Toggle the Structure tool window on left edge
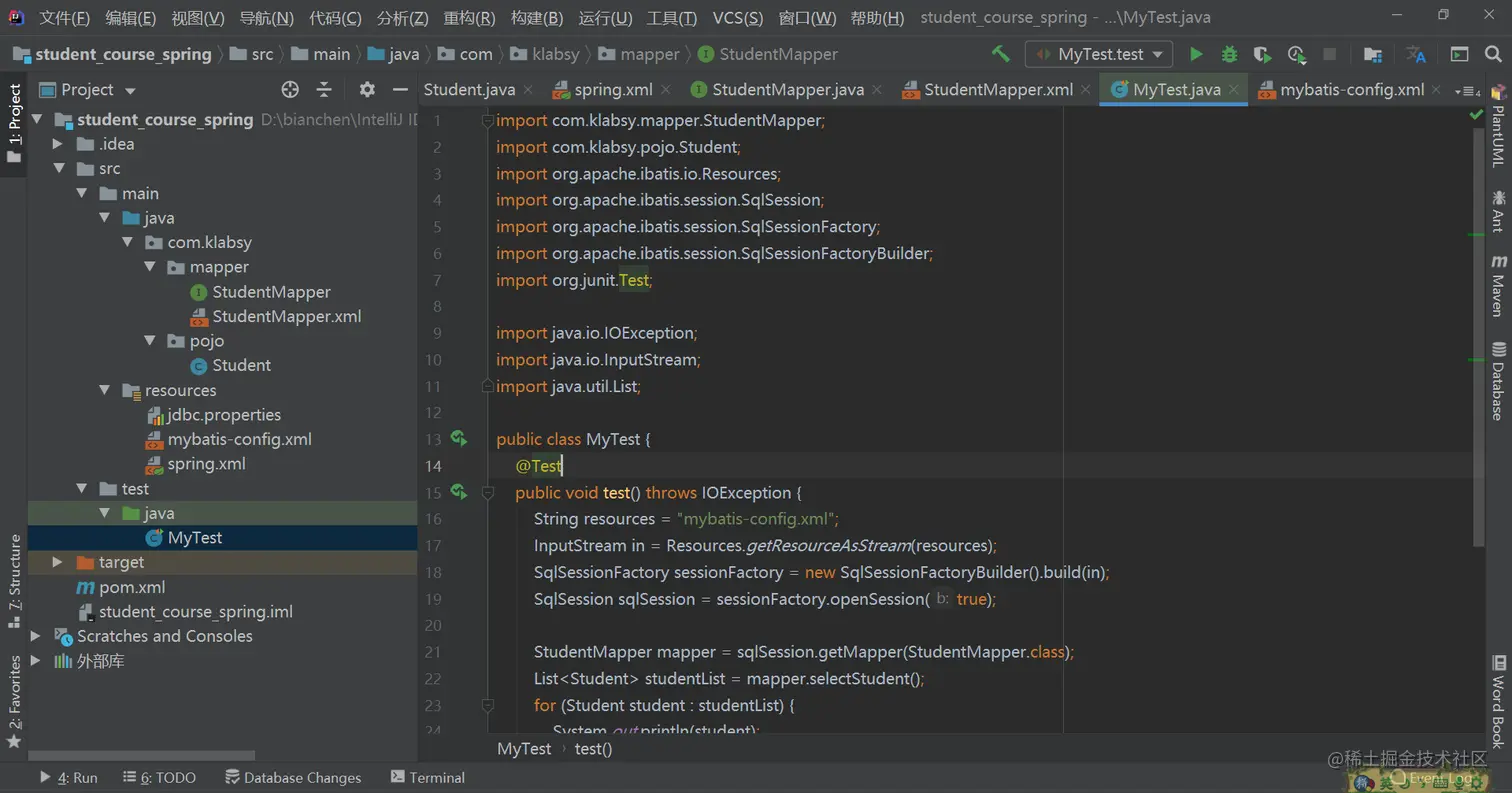The width and height of the screenshot is (1512, 793). (x=14, y=580)
